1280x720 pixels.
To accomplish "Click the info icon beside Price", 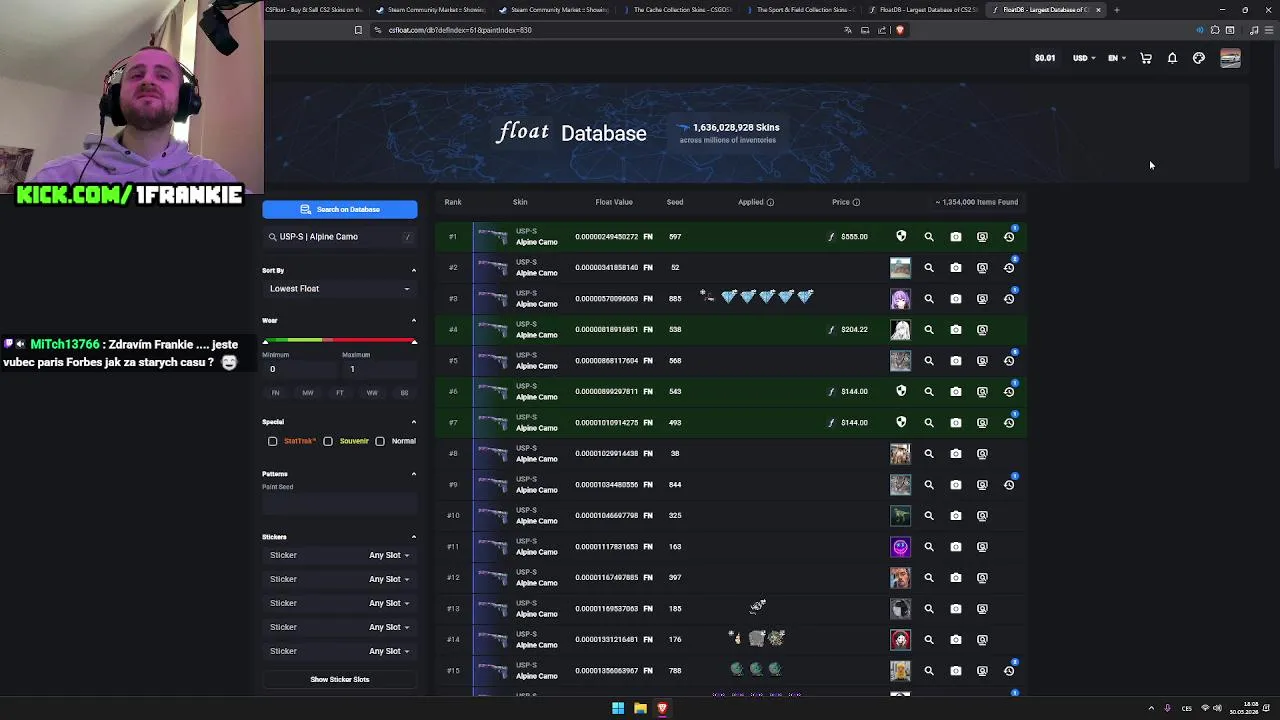I will [856, 203].
